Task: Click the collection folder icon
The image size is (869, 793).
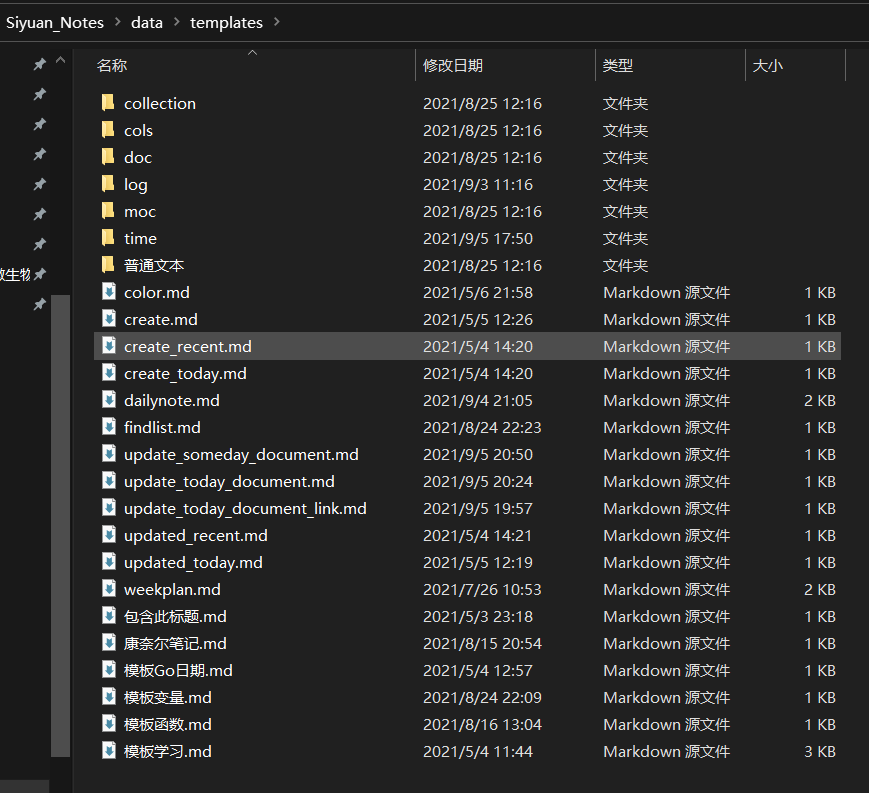Action: click(108, 103)
